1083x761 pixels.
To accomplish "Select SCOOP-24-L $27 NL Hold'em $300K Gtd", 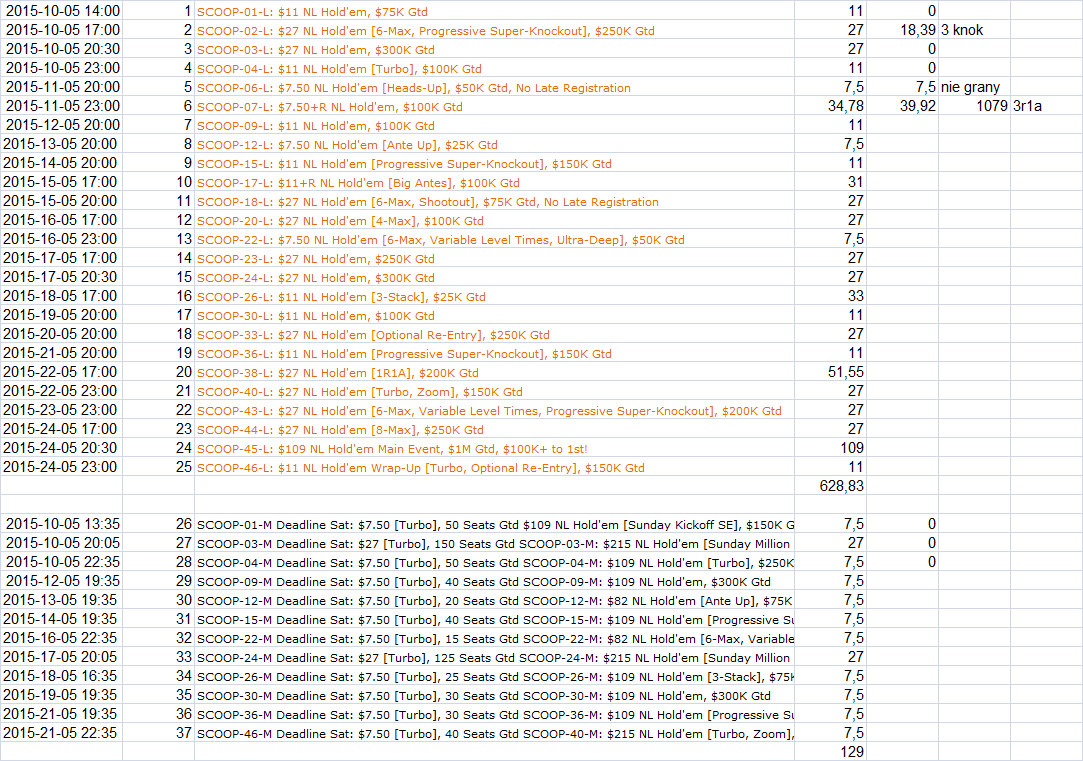I will [x=494, y=277].
